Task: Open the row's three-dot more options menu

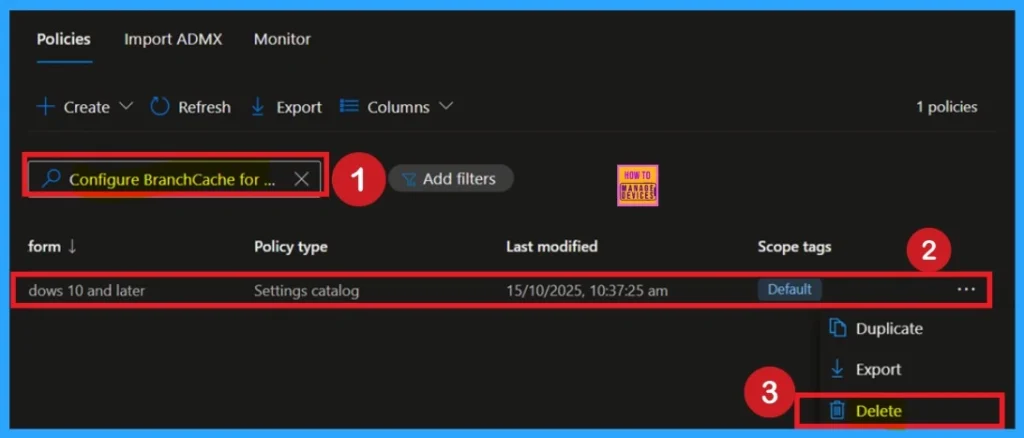Action: (965, 289)
